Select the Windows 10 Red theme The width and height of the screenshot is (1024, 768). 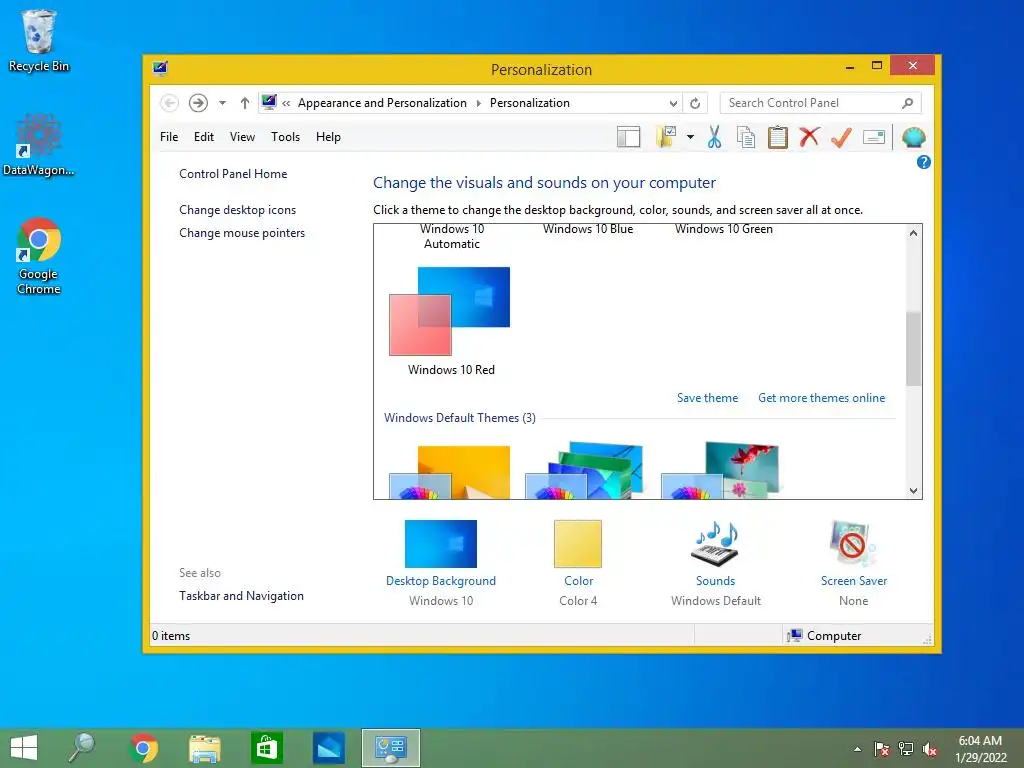(x=450, y=320)
